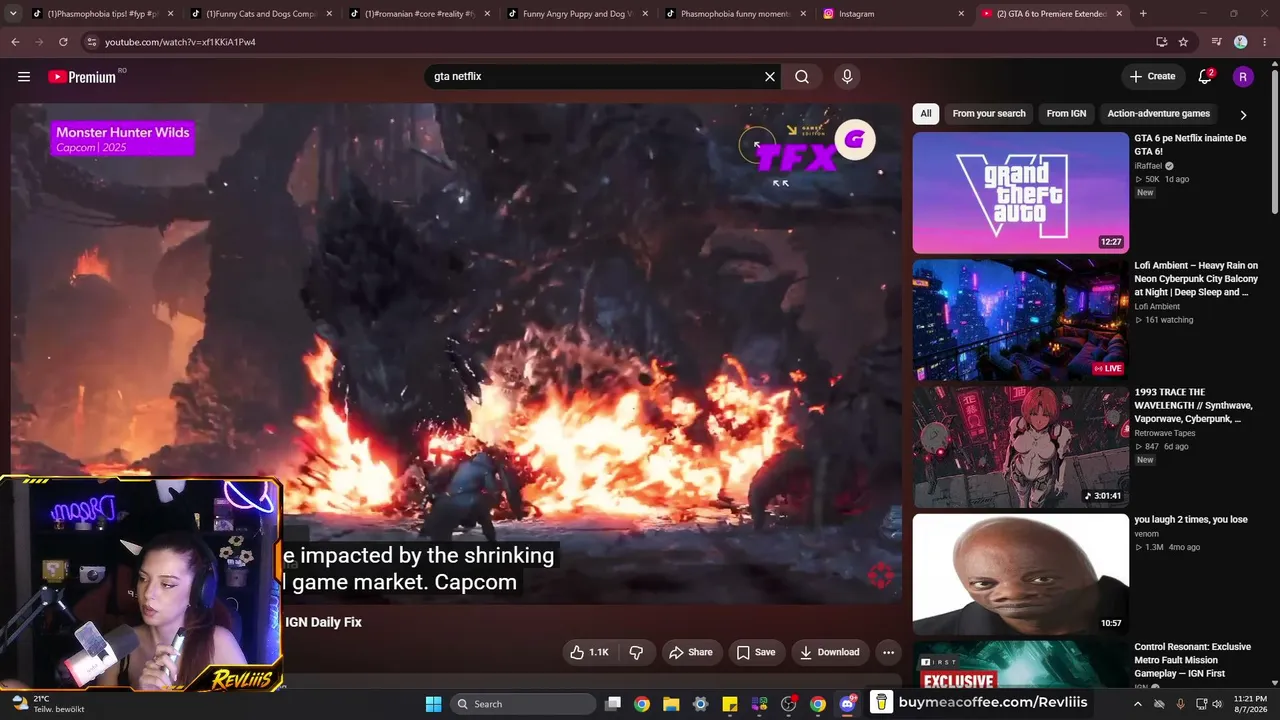1280x720 pixels.
Task: Open iRaffael channel name
Action: click(x=1148, y=166)
